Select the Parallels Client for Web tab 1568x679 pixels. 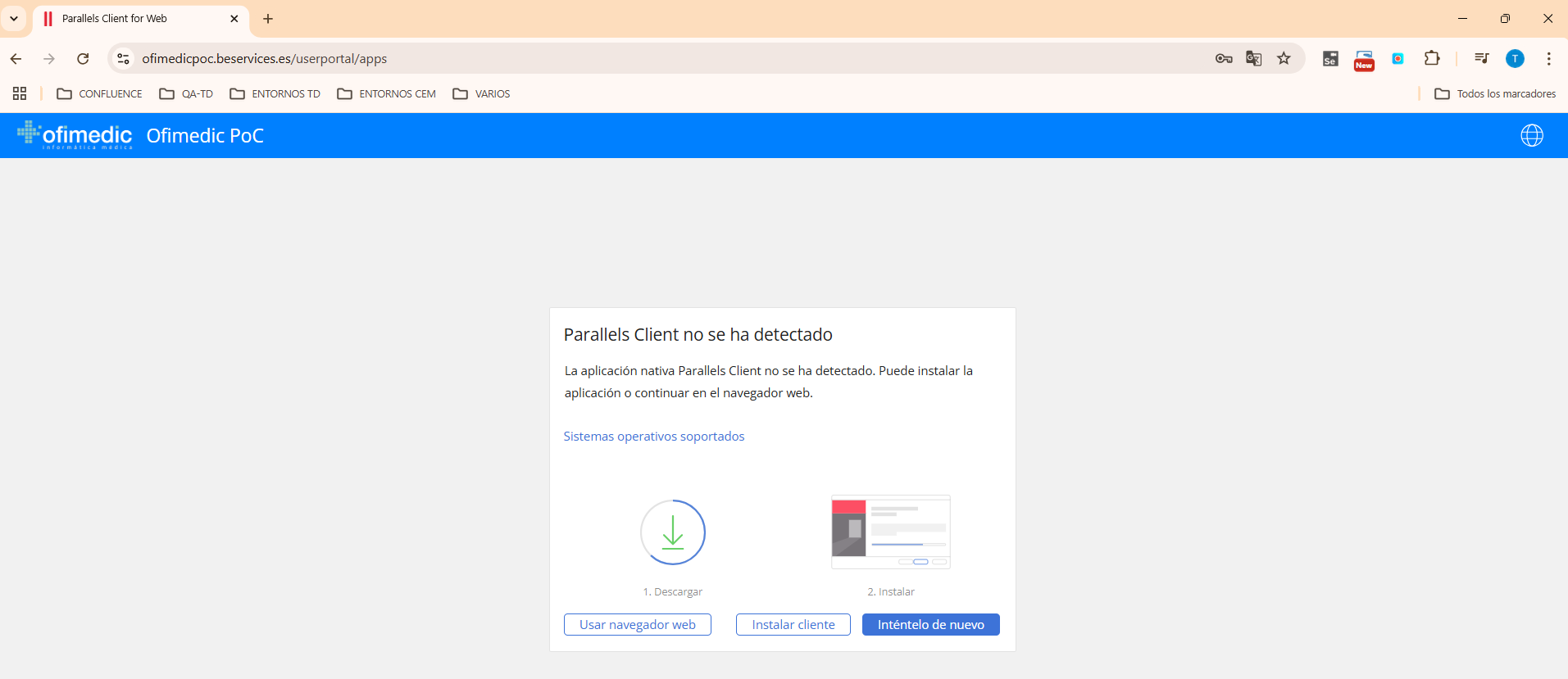coord(131,18)
